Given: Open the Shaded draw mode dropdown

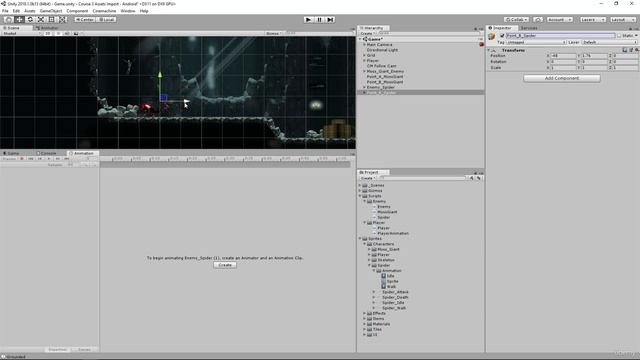Looking at the screenshot, I should [x=21, y=33].
